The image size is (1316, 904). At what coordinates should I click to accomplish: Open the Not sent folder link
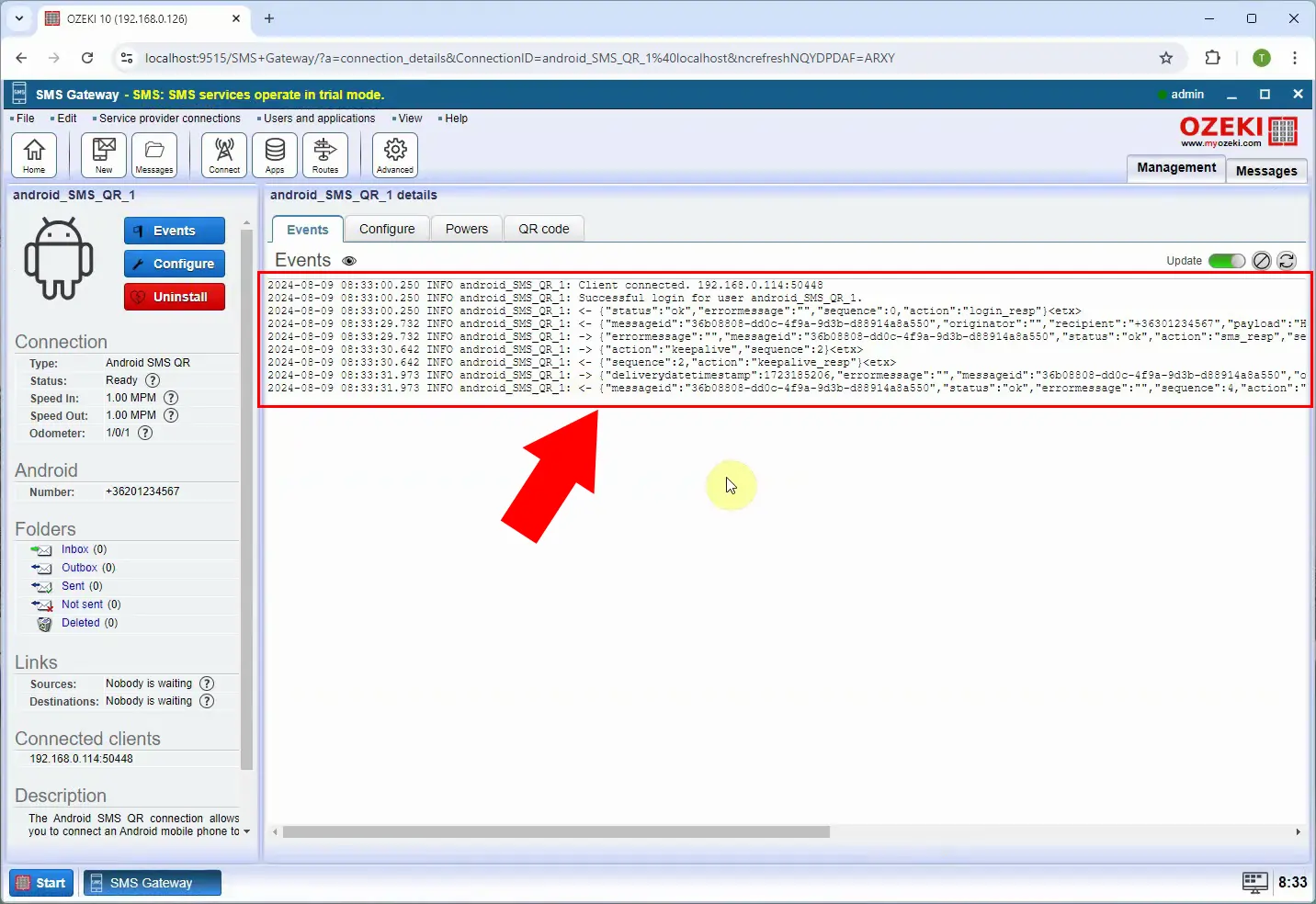(82, 605)
